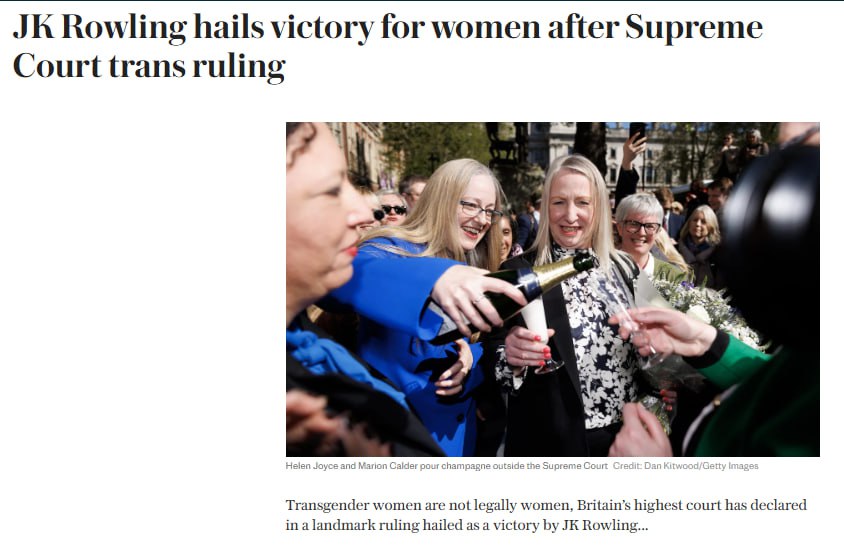Click the grey-haired woman wearing glasses in the background

(x=641, y=226)
